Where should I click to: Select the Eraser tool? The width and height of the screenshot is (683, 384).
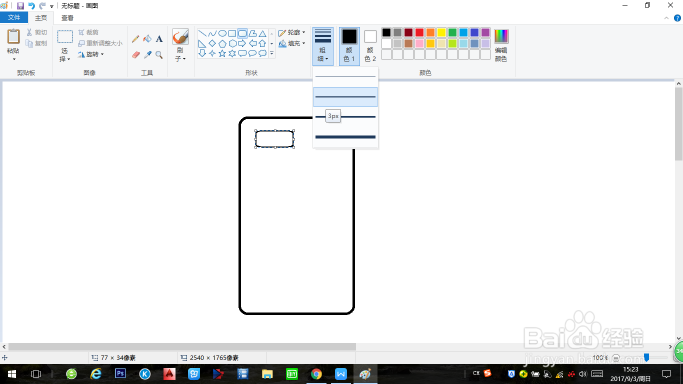click(x=135, y=55)
